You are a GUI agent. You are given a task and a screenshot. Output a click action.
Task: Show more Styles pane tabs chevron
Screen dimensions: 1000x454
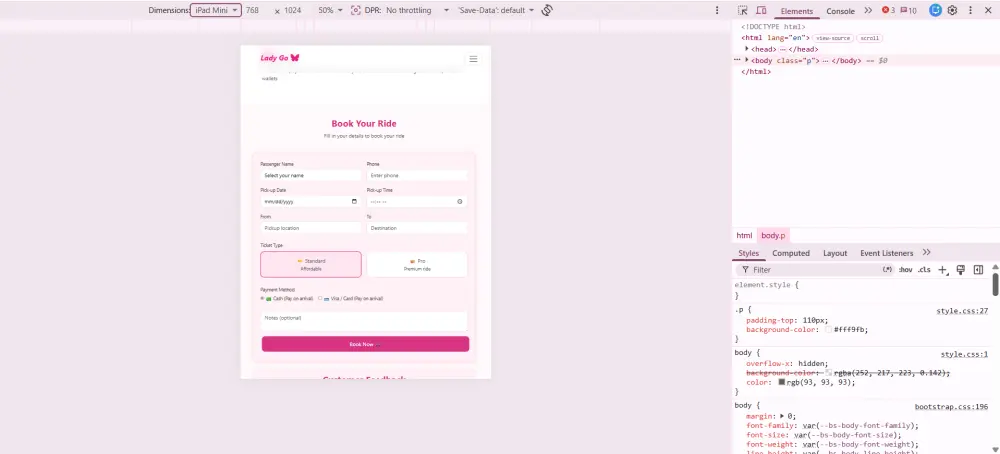(927, 253)
